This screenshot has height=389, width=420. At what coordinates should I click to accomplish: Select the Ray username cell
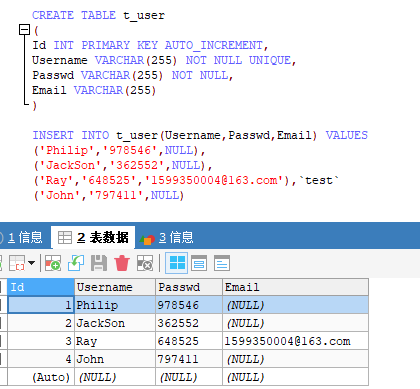[115, 341]
